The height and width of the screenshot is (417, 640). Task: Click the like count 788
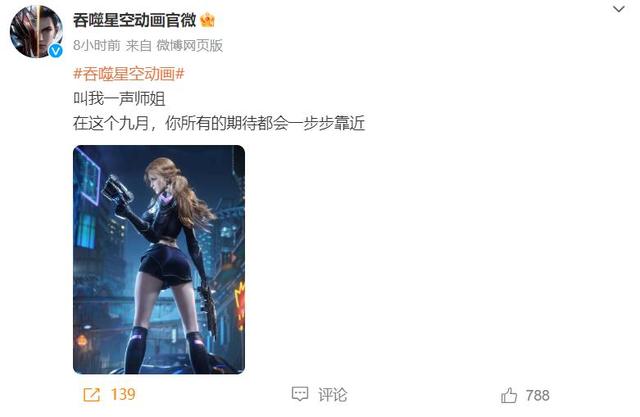pos(538,395)
